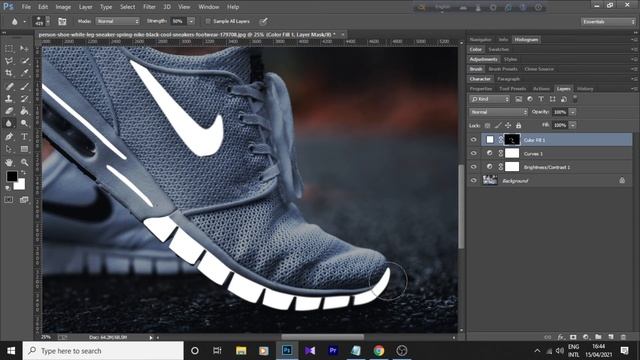Open the Fill slider dropdown
Image resolution: width=640 pixels, height=360 pixels.
click(573, 125)
